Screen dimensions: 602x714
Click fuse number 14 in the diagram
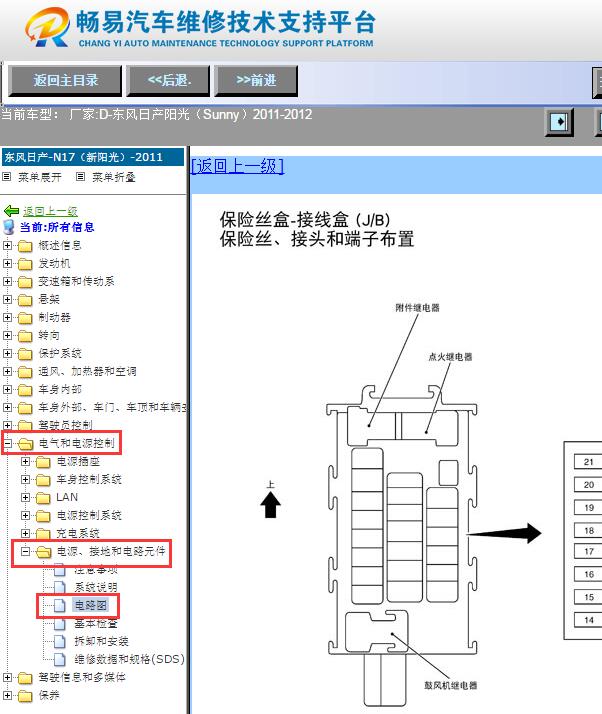588,620
